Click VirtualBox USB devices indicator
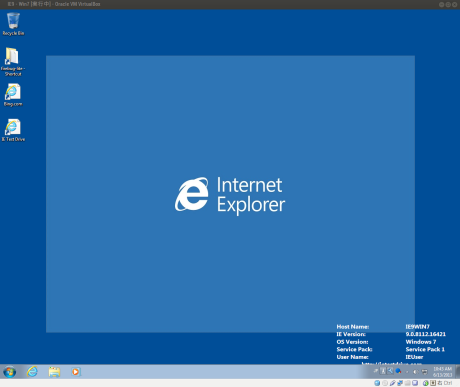 393,383
